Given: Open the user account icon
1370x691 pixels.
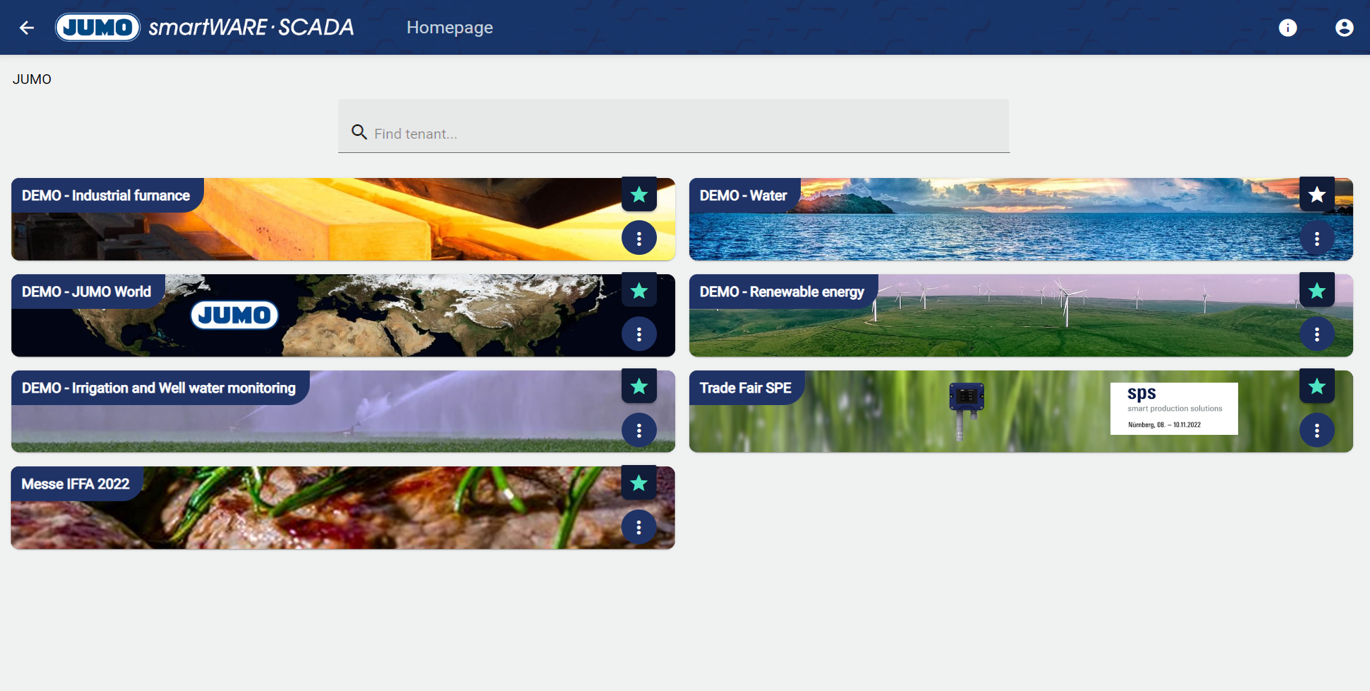Looking at the screenshot, I should [1344, 28].
